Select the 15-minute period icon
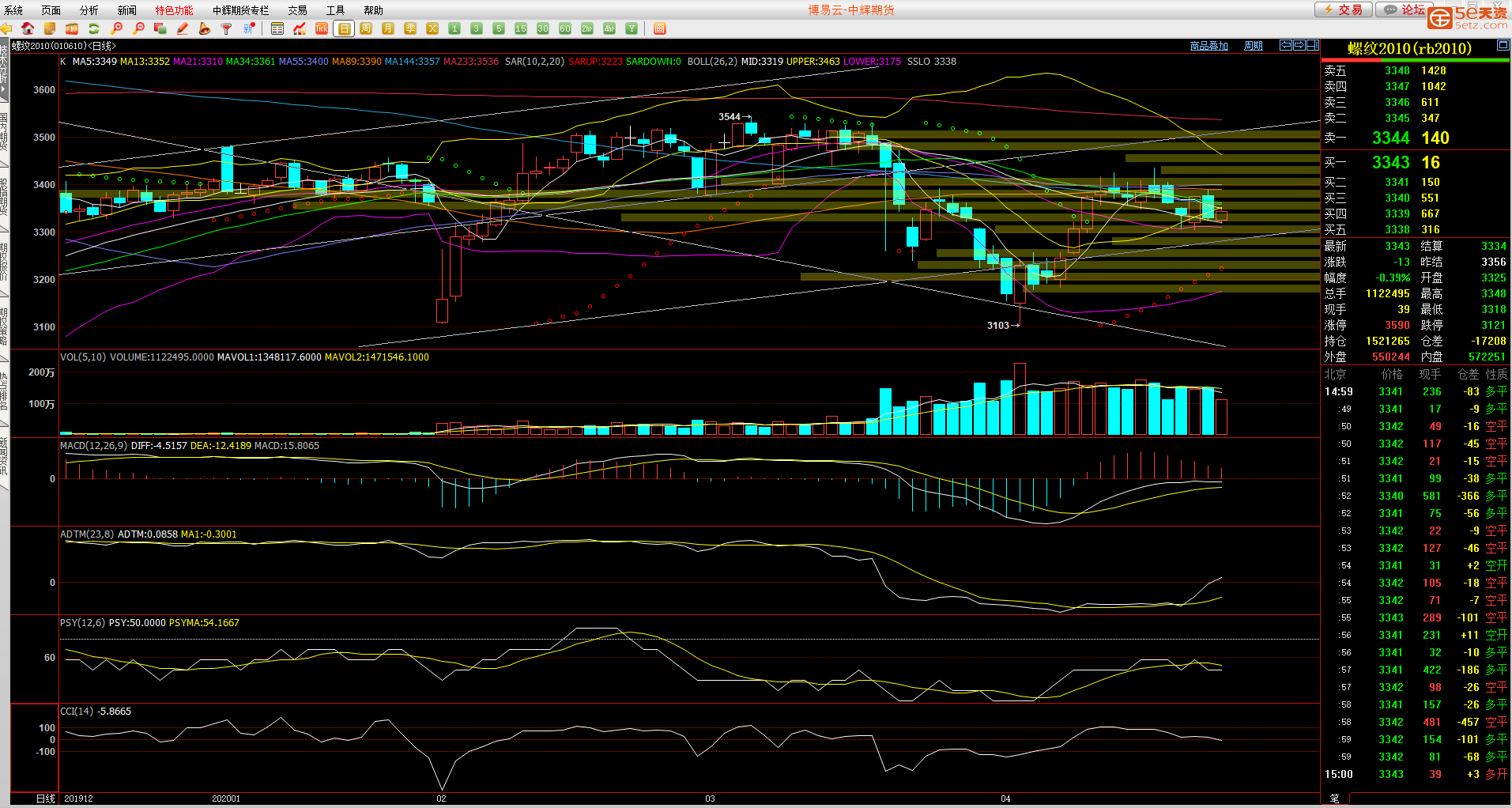1512x808 pixels. (521, 28)
